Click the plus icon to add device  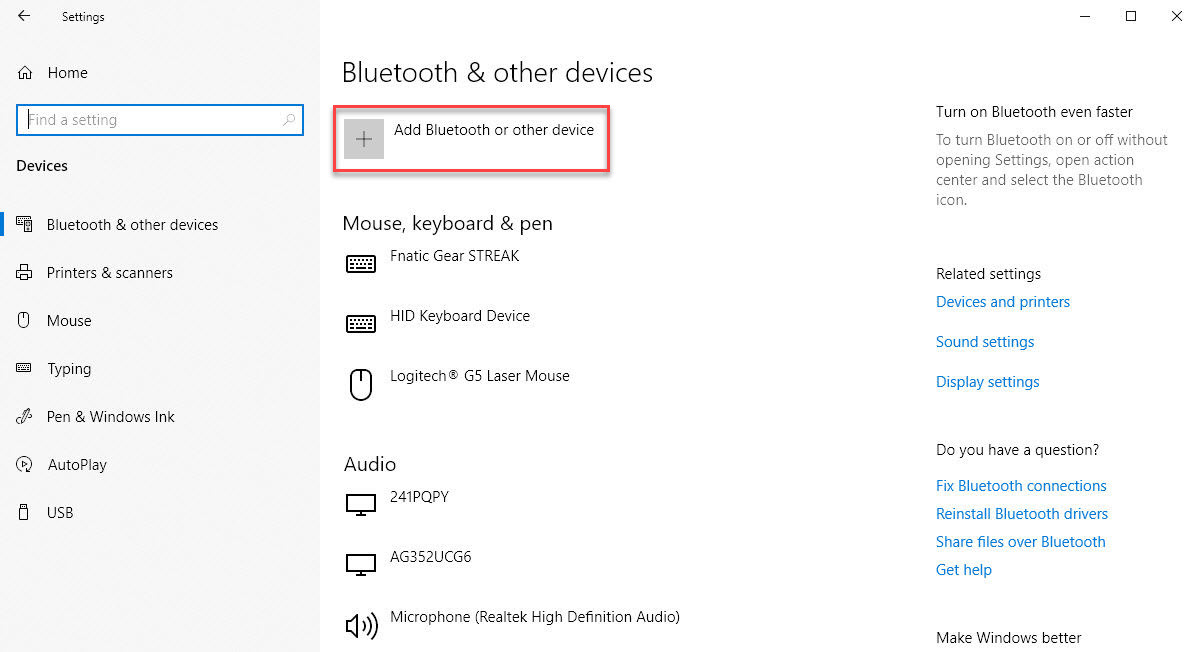coord(364,139)
